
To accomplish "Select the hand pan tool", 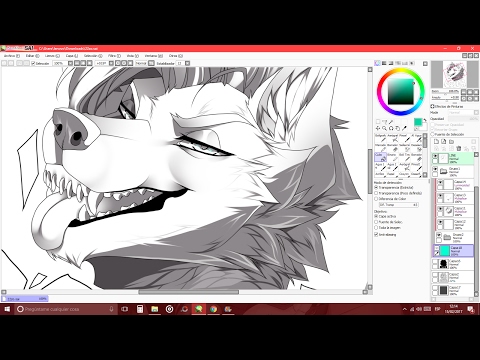I will 398,128.
